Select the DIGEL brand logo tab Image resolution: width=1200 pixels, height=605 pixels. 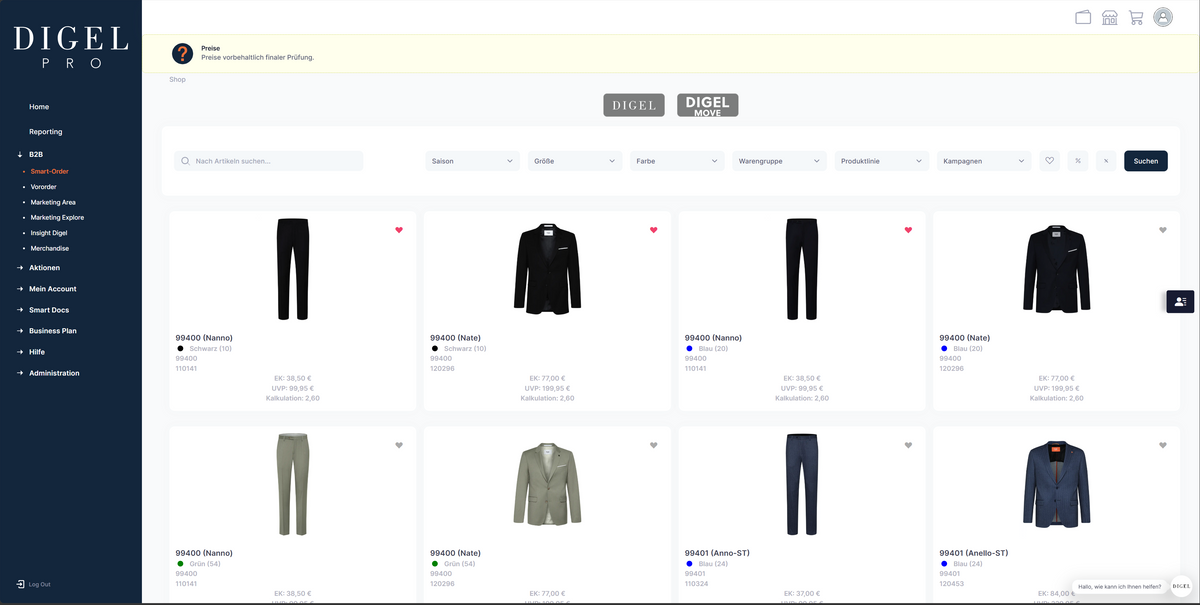[x=633, y=105]
